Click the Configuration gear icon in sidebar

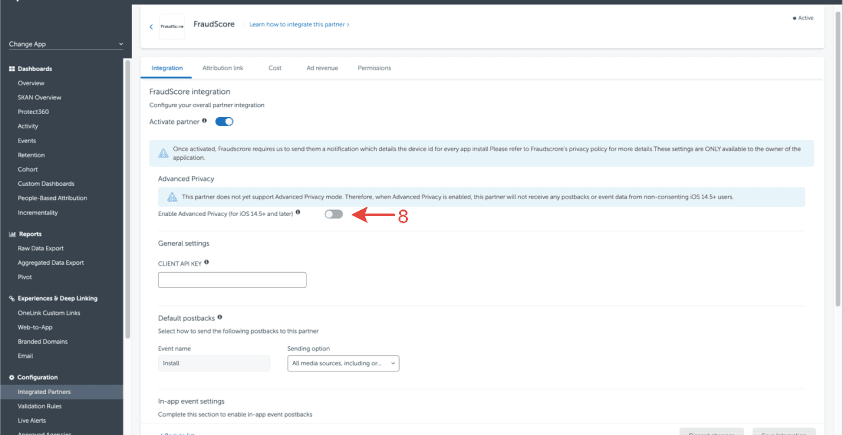click(12, 377)
